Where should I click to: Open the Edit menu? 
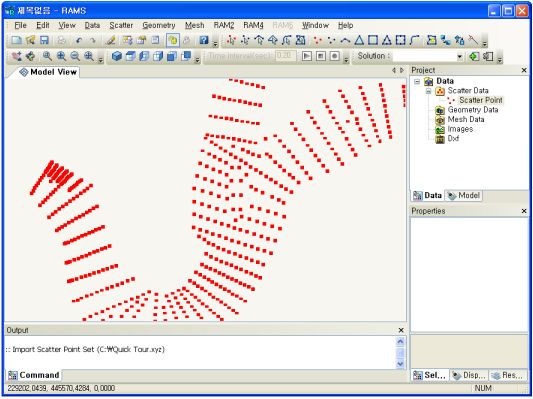43,25
